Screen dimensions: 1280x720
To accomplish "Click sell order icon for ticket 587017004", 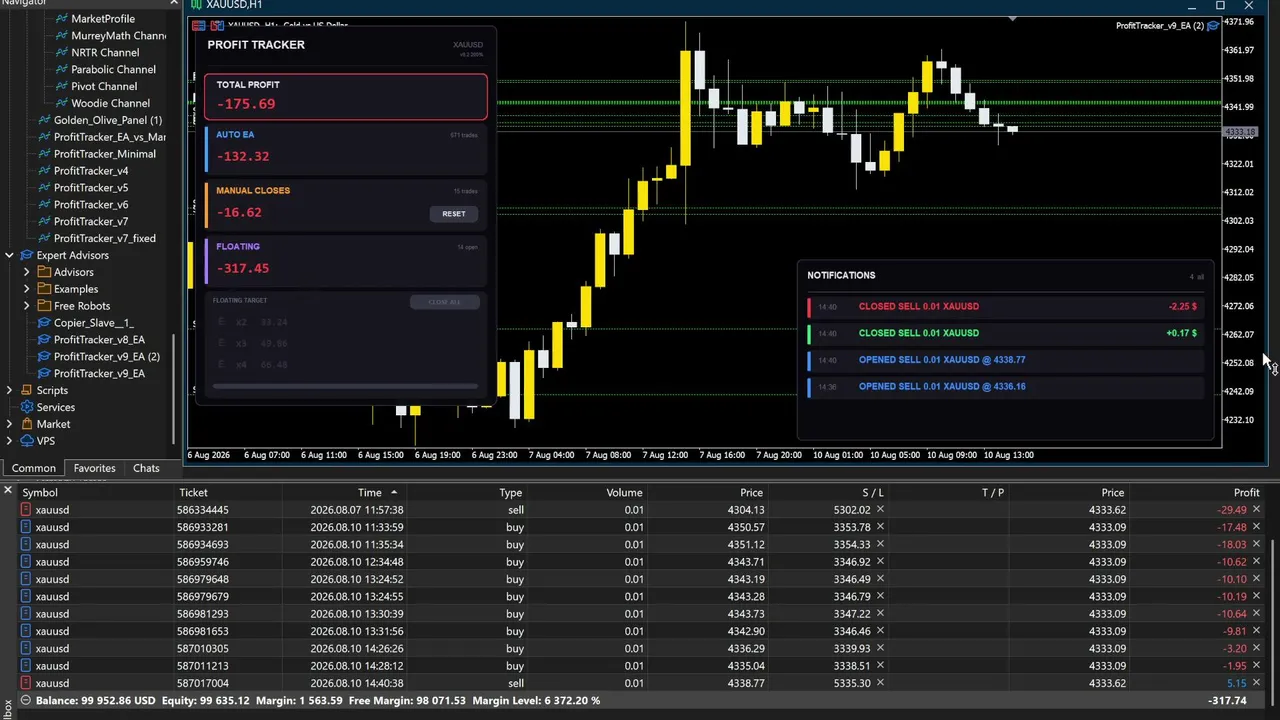I will point(26,683).
